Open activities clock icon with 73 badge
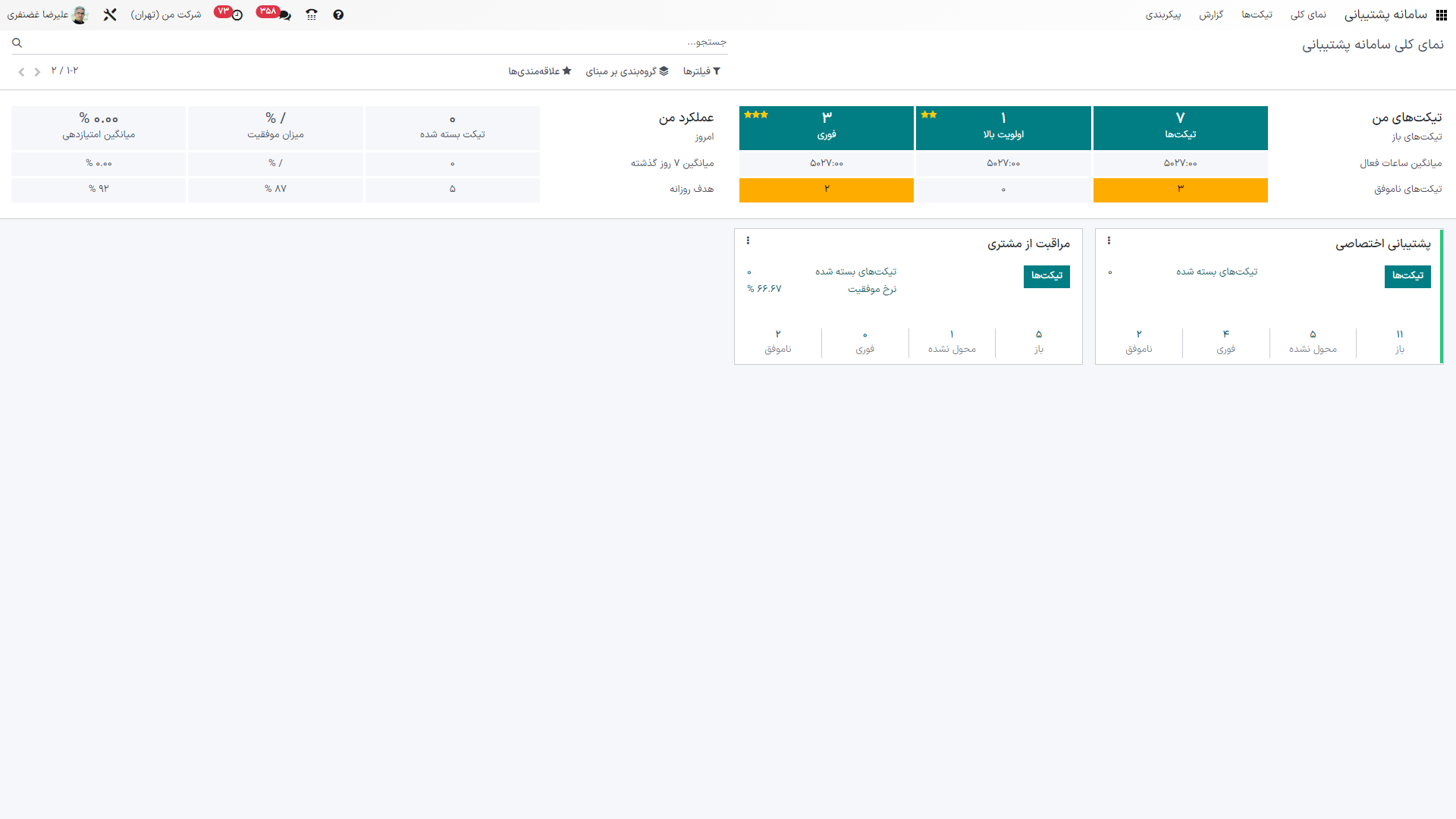The image size is (1456, 819). (x=237, y=15)
